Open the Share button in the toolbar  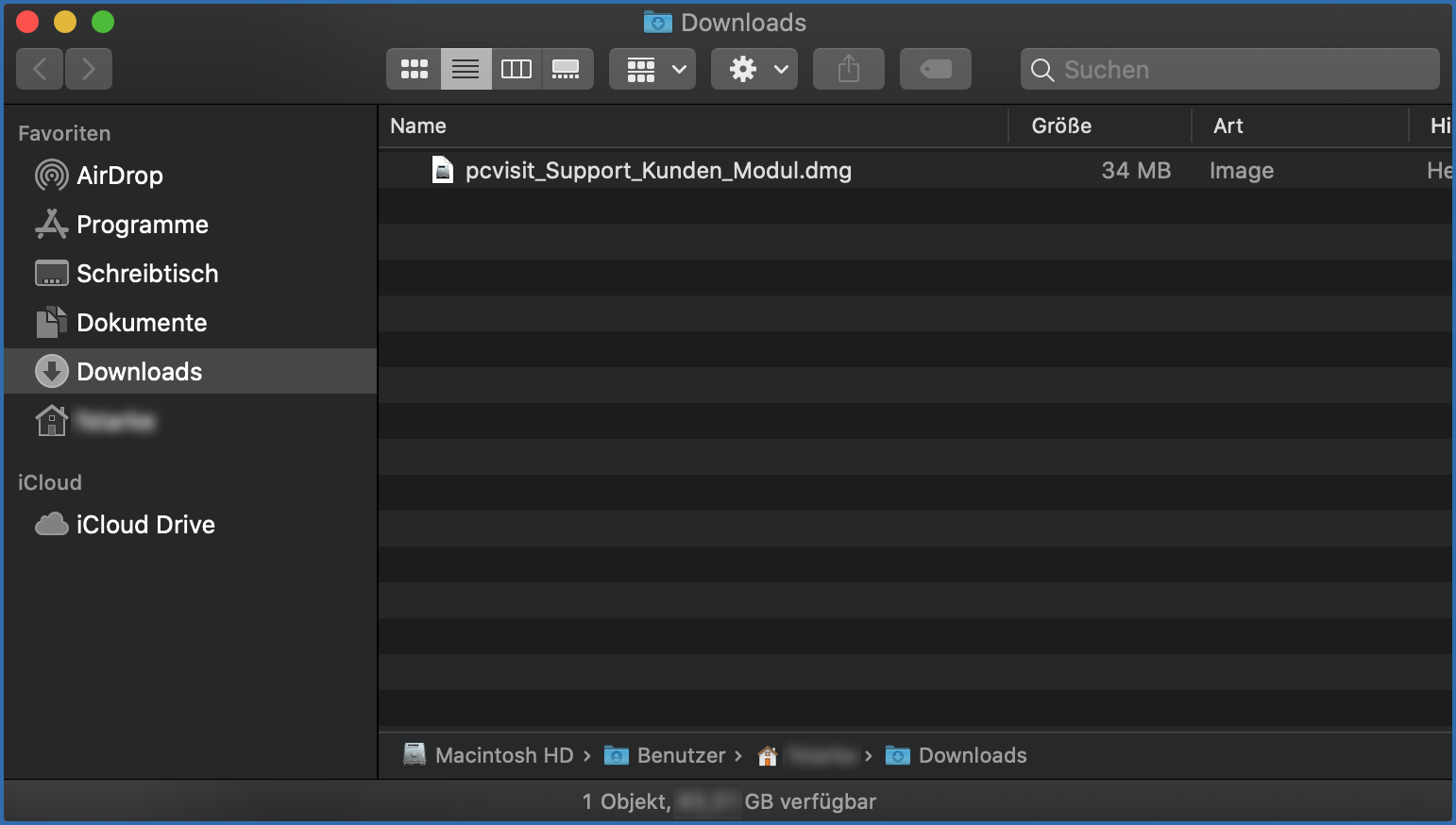pyautogui.click(x=848, y=68)
